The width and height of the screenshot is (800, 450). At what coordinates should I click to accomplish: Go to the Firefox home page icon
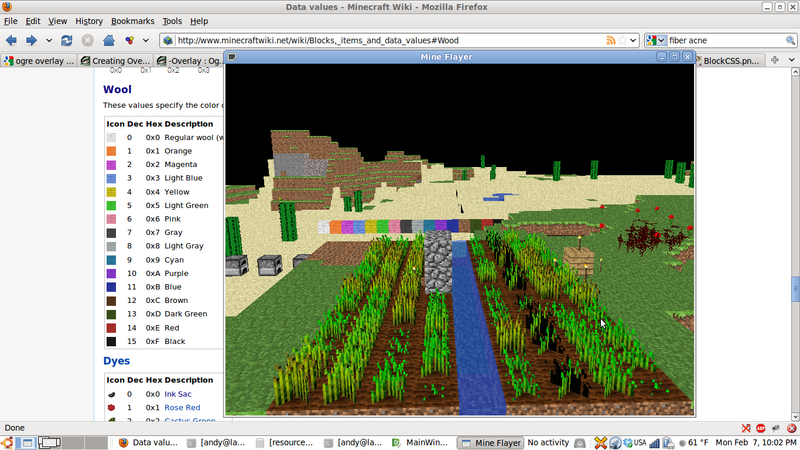109,41
